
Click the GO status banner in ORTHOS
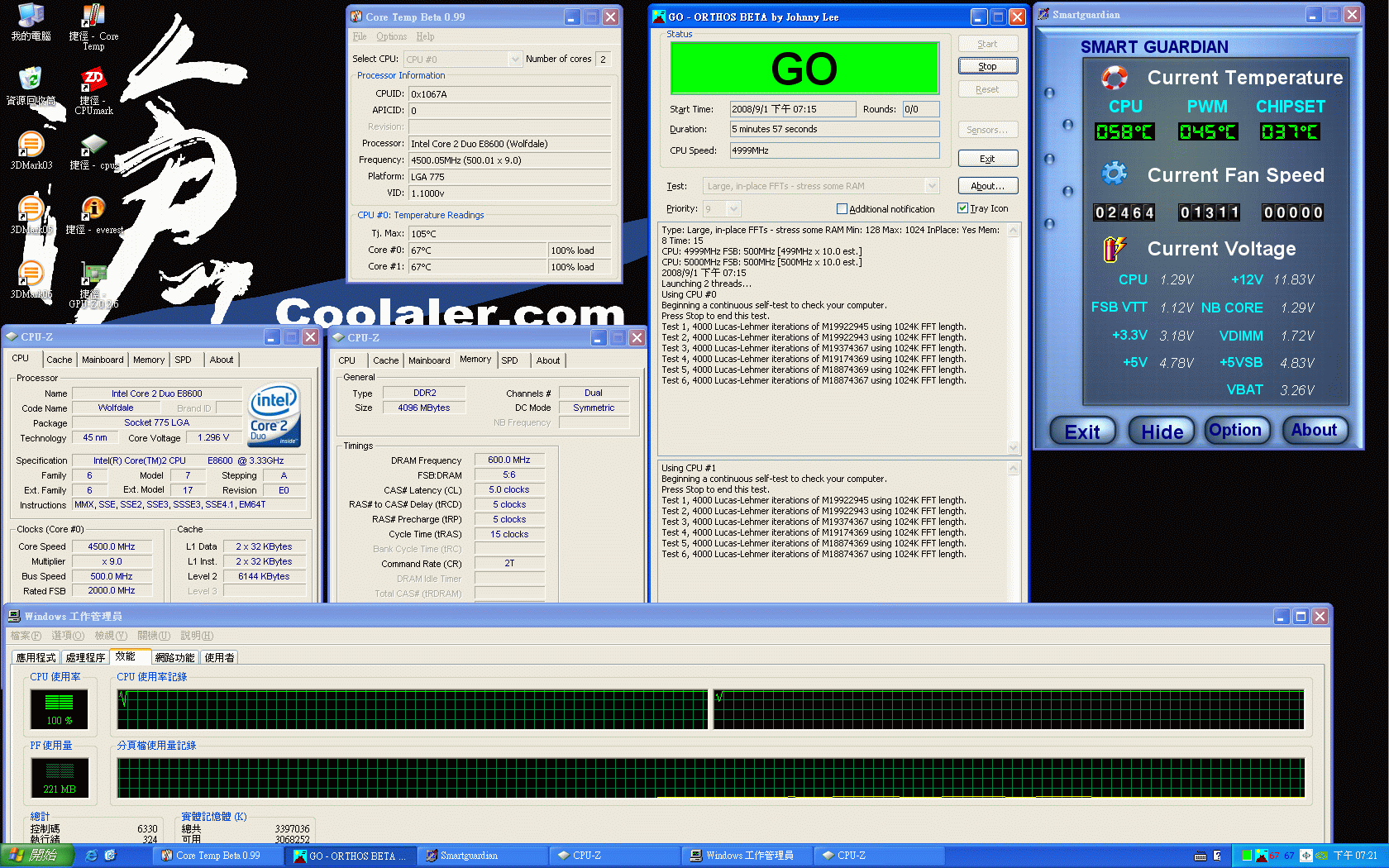coord(804,69)
